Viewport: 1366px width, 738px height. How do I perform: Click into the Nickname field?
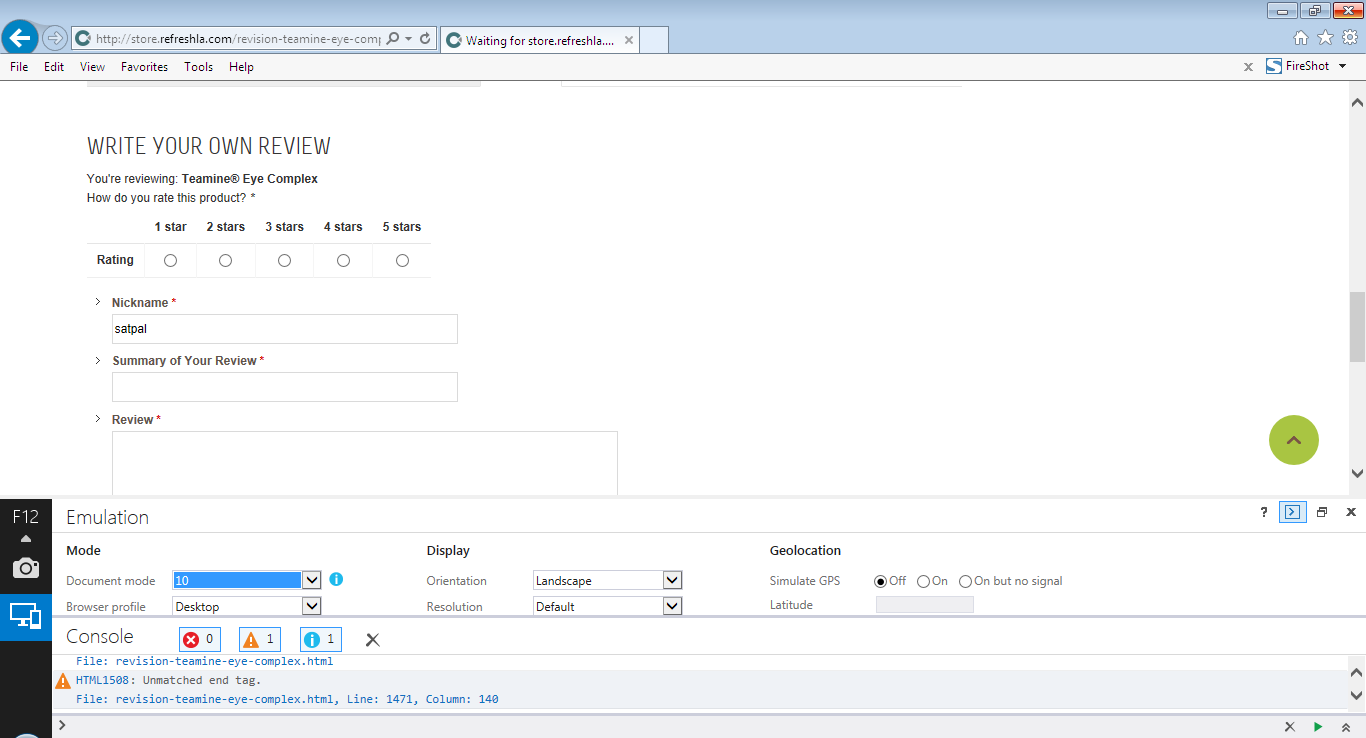(x=285, y=329)
